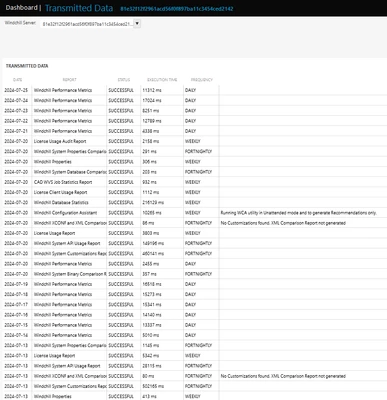Click the Windchill Configuration Assistant cell
This screenshot has height=400, width=387.
pyautogui.click(x=65, y=213)
